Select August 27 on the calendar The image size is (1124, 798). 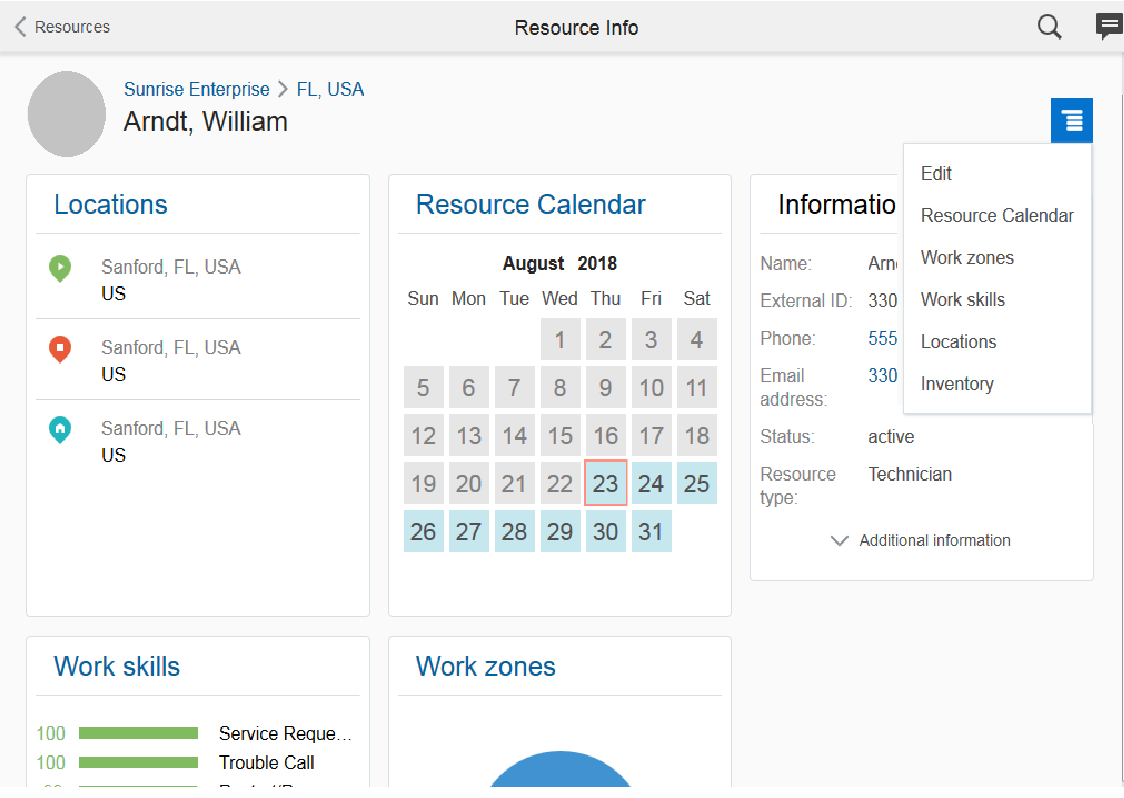(469, 531)
